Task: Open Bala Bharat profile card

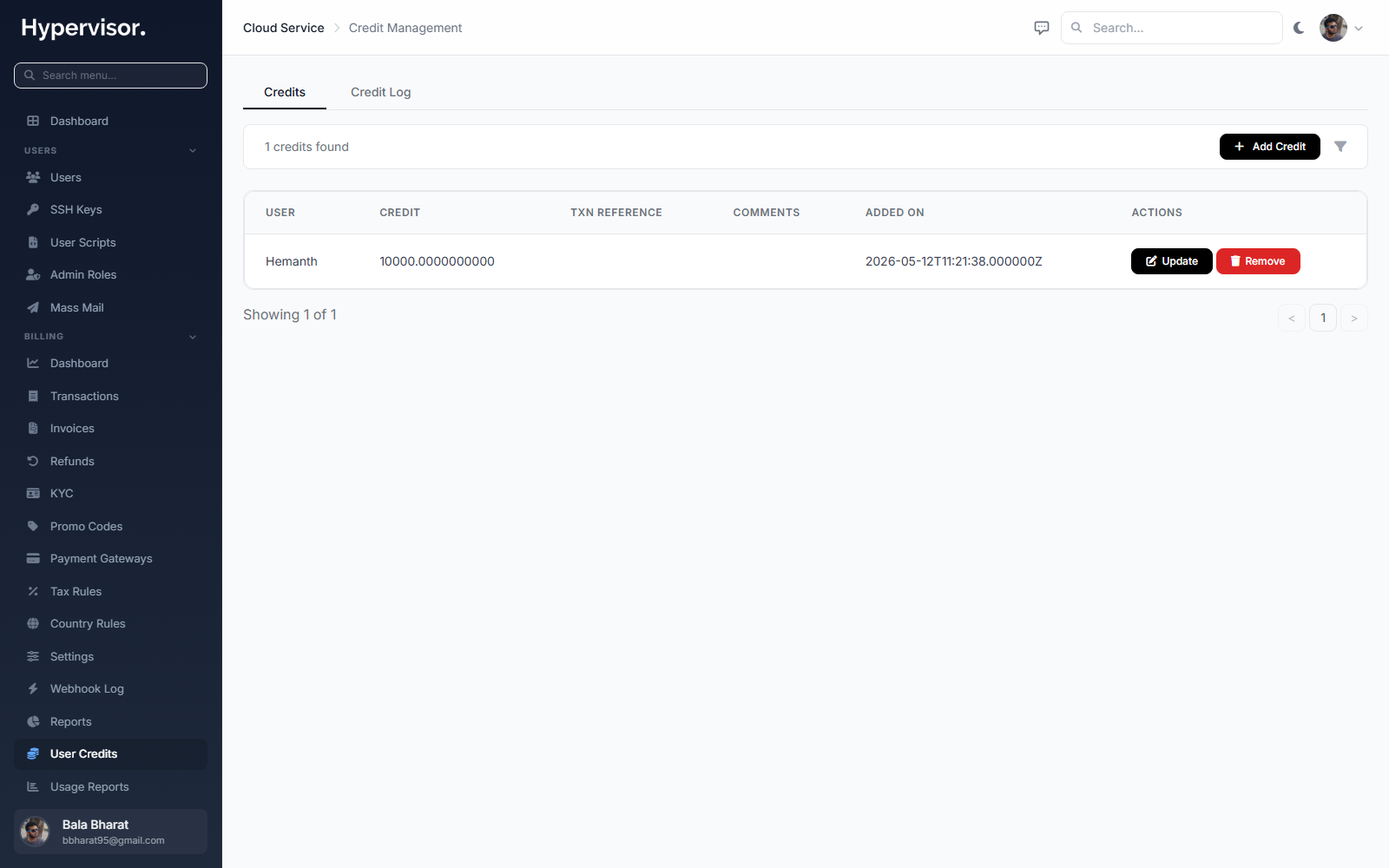Action: pyautogui.click(x=110, y=832)
